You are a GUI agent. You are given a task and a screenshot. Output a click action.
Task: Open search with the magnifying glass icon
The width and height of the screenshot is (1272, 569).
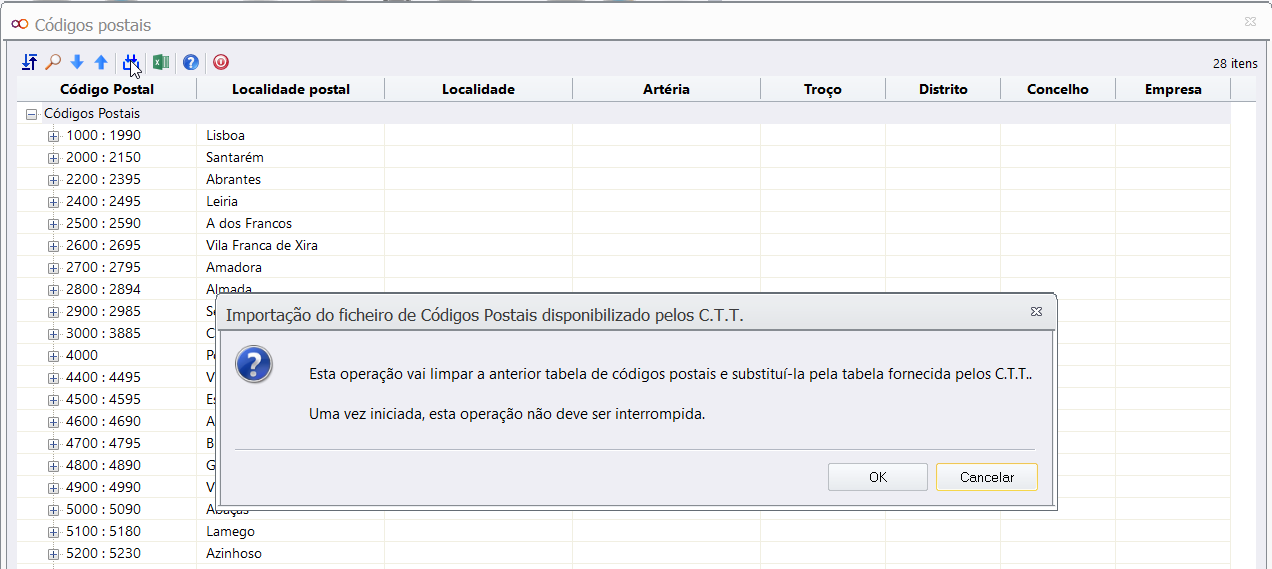(x=54, y=63)
